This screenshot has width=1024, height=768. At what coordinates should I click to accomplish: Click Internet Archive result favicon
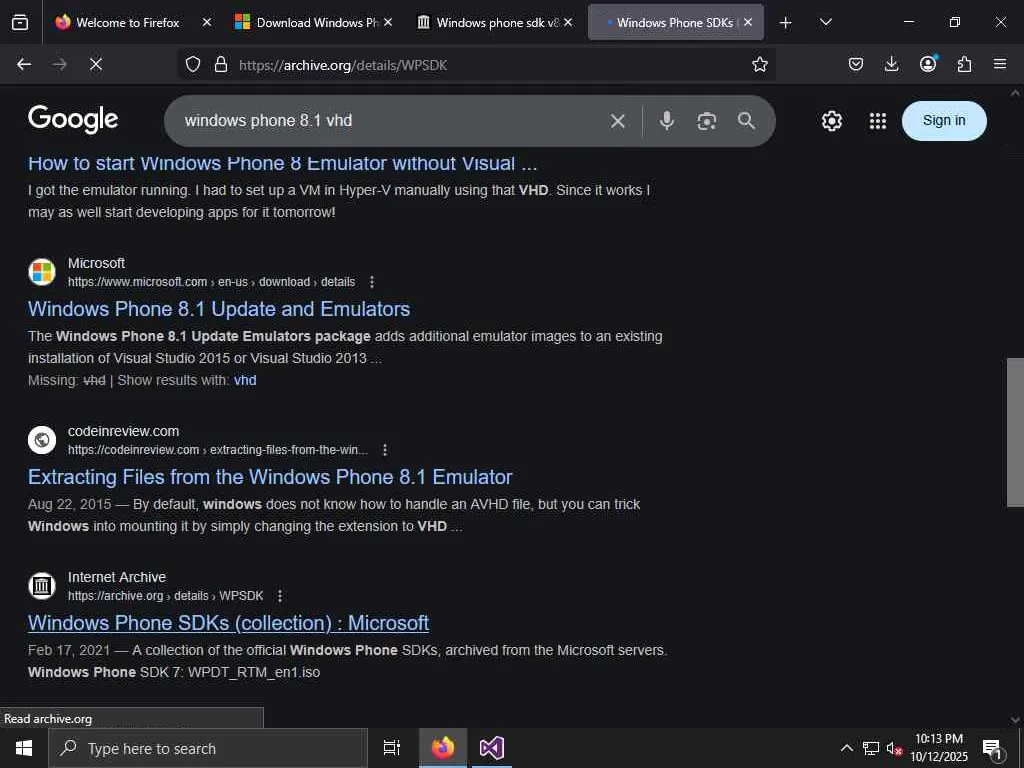click(42, 586)
